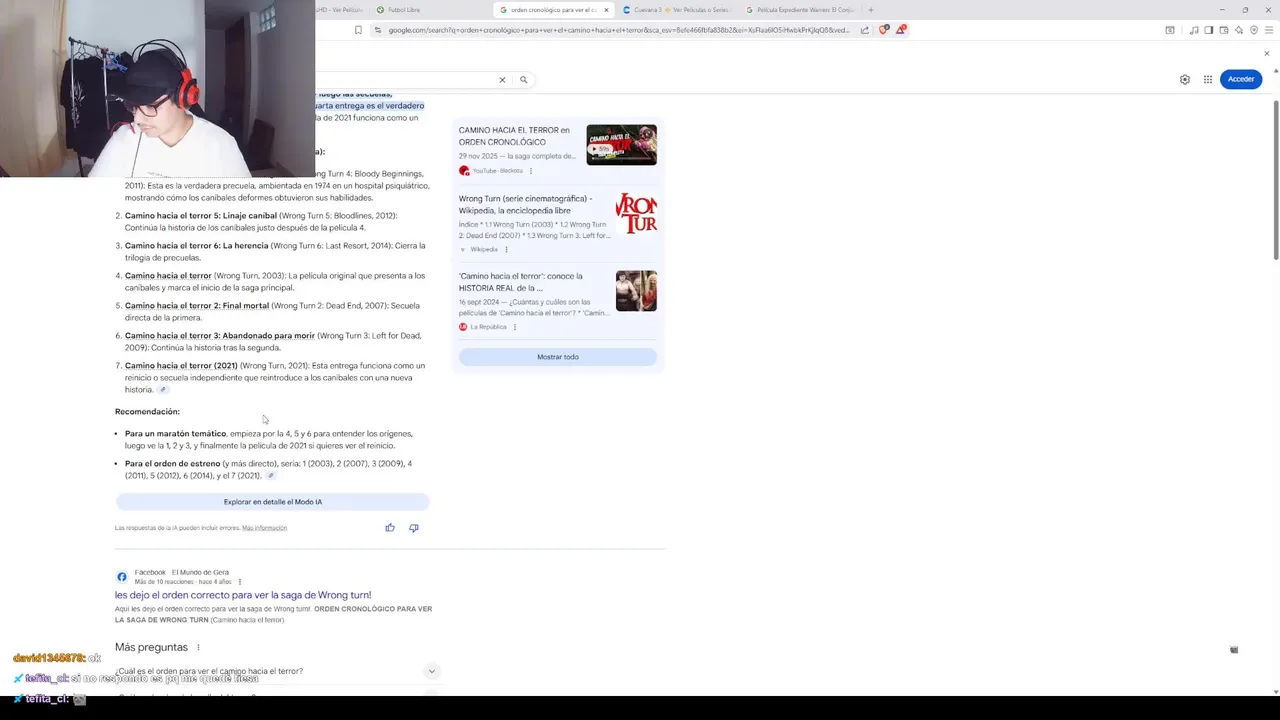Click 'Camino hacia el terror 5: Linaje caníbal' link
This screenshot has width=1280, height=720.
coord(201,216)
